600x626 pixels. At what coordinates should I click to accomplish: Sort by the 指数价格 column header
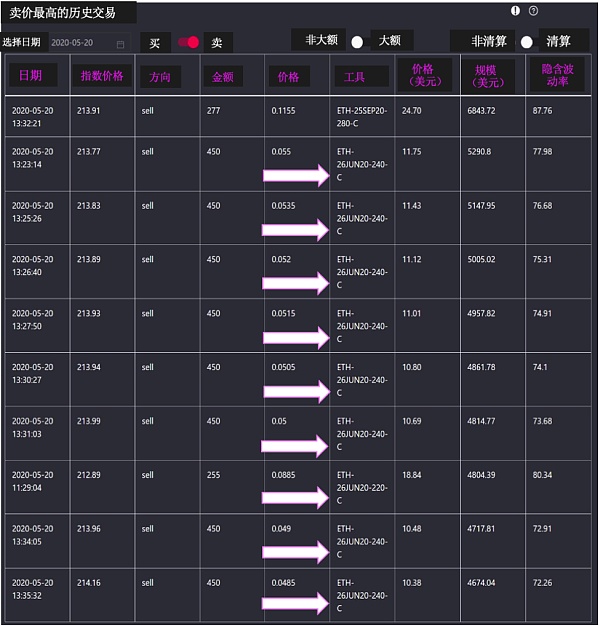click(102, 76)
